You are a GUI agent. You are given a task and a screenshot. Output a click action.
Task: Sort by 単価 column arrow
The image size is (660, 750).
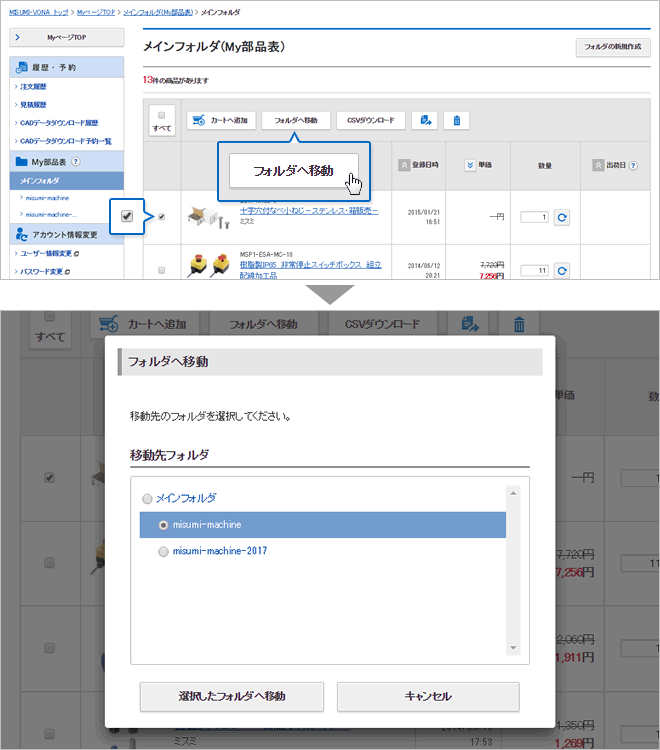coord(468,165)
